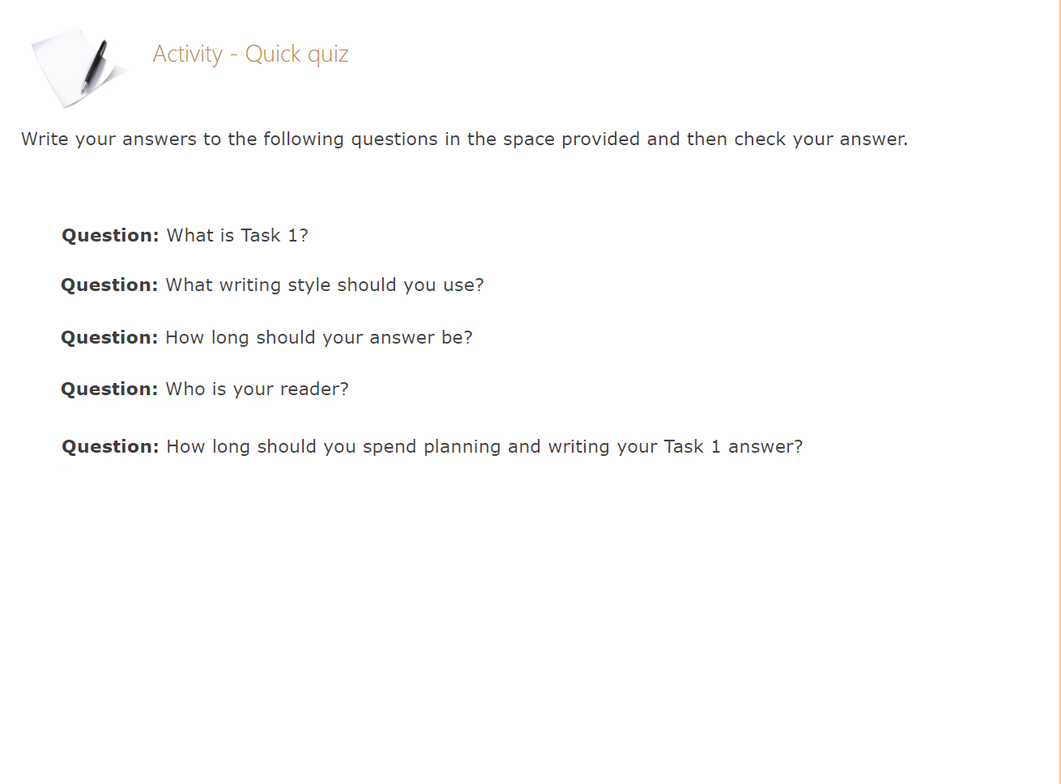Click the words "Quick quiz" in the heading

tap(297, 54)
